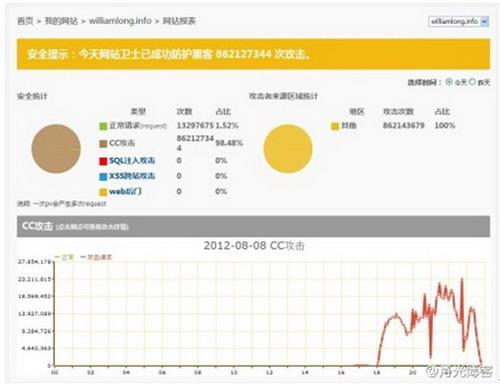Click the brown CC攻击 legend swatch
The height and width of the screenshot is (386, 500).
coord(103,144)
